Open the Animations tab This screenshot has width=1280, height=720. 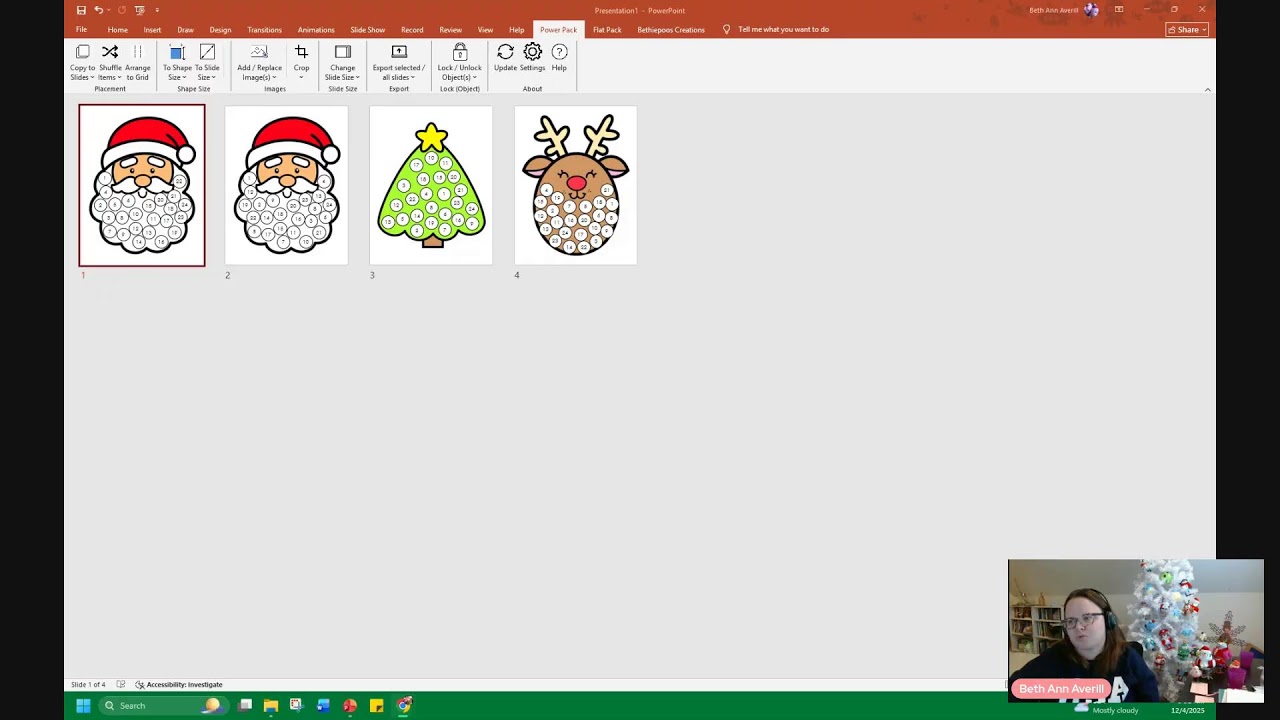coord(316,30)
